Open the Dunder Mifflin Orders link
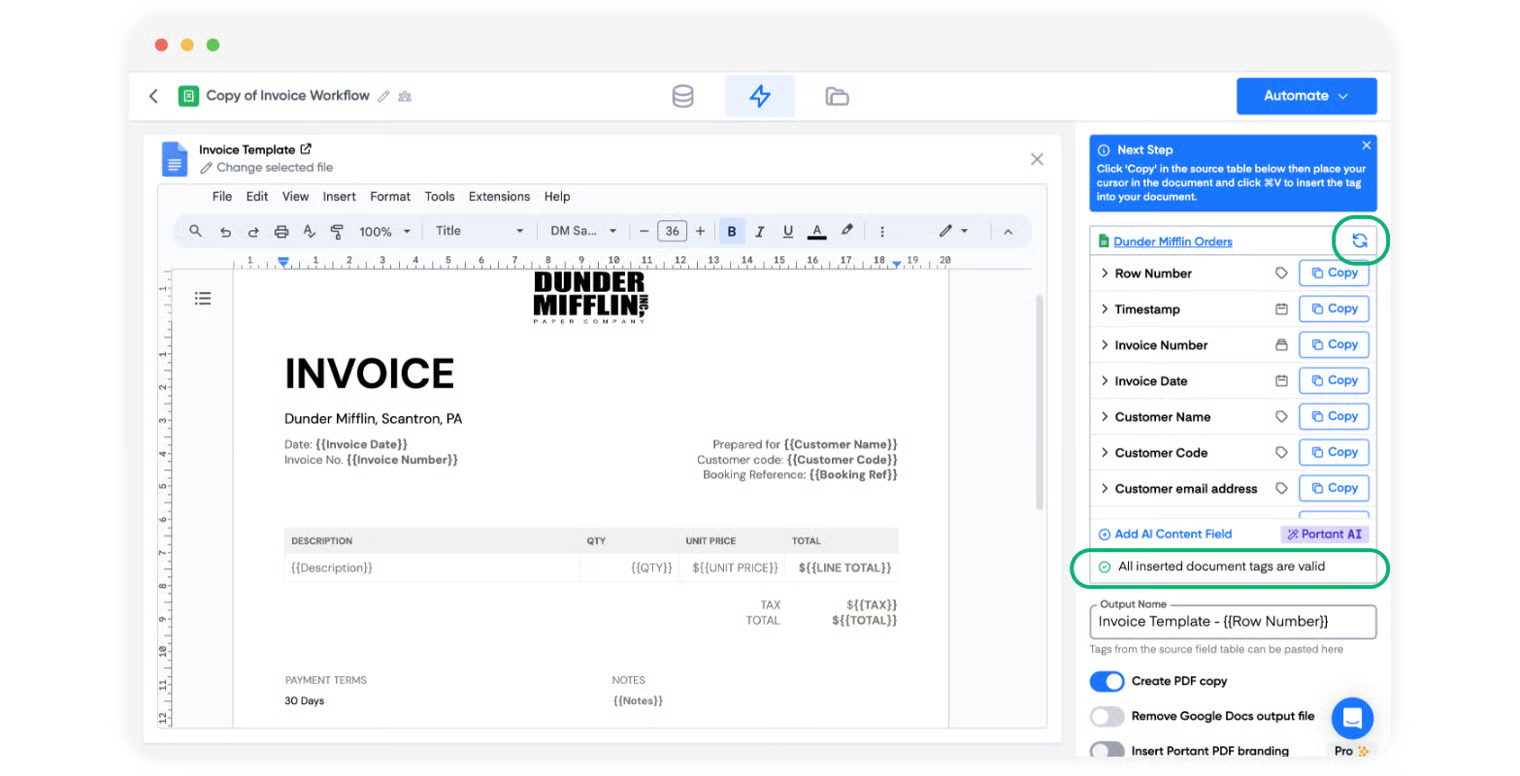Viewport: 1520px width, 776px height. (1172, 241)
